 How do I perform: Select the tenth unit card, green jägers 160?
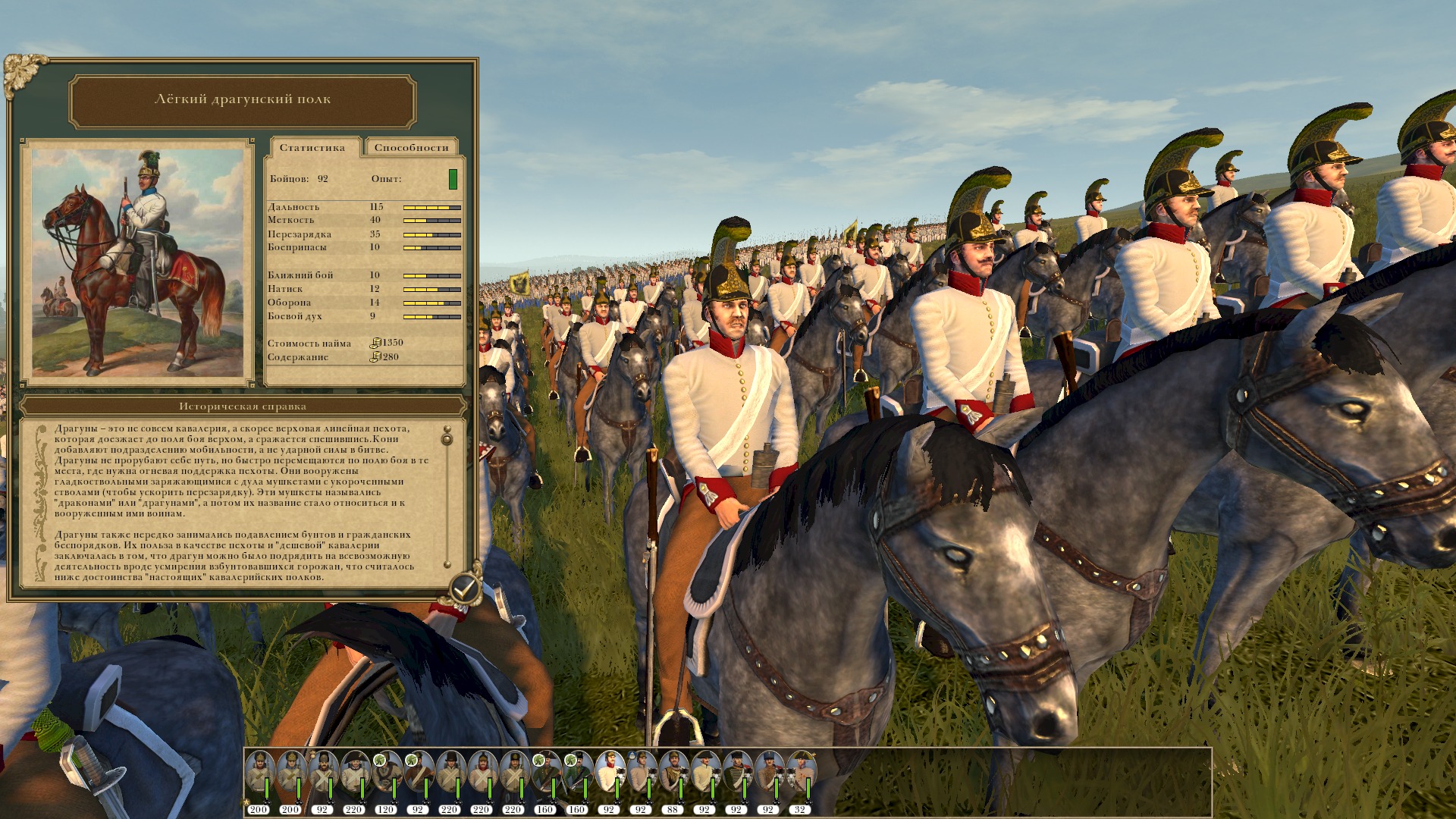pyautogui.click(x=545, y=782)
